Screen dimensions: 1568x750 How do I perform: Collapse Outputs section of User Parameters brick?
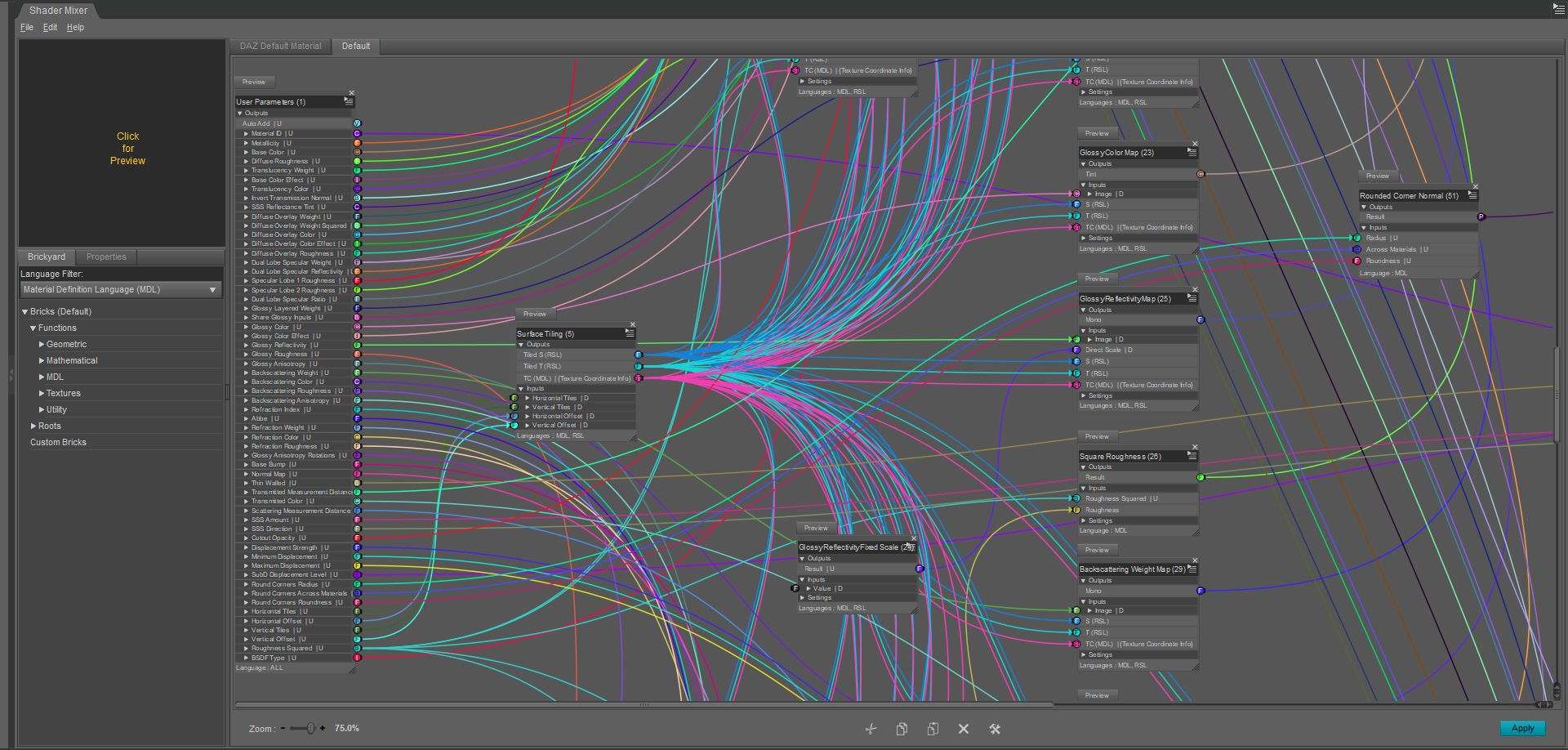pyautogui.click(x=240, y=113)
